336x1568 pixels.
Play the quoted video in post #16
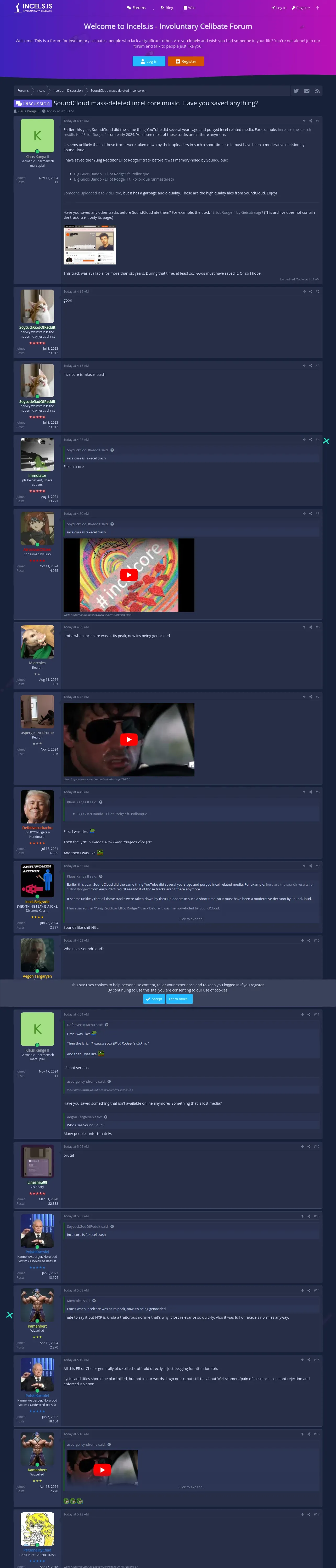pyautogui.click(x=102, y=1469)
